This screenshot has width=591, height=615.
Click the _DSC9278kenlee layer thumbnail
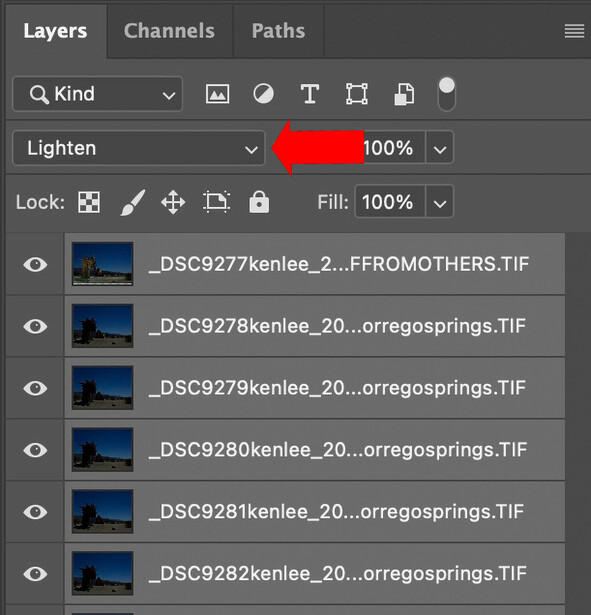point(103,326)
